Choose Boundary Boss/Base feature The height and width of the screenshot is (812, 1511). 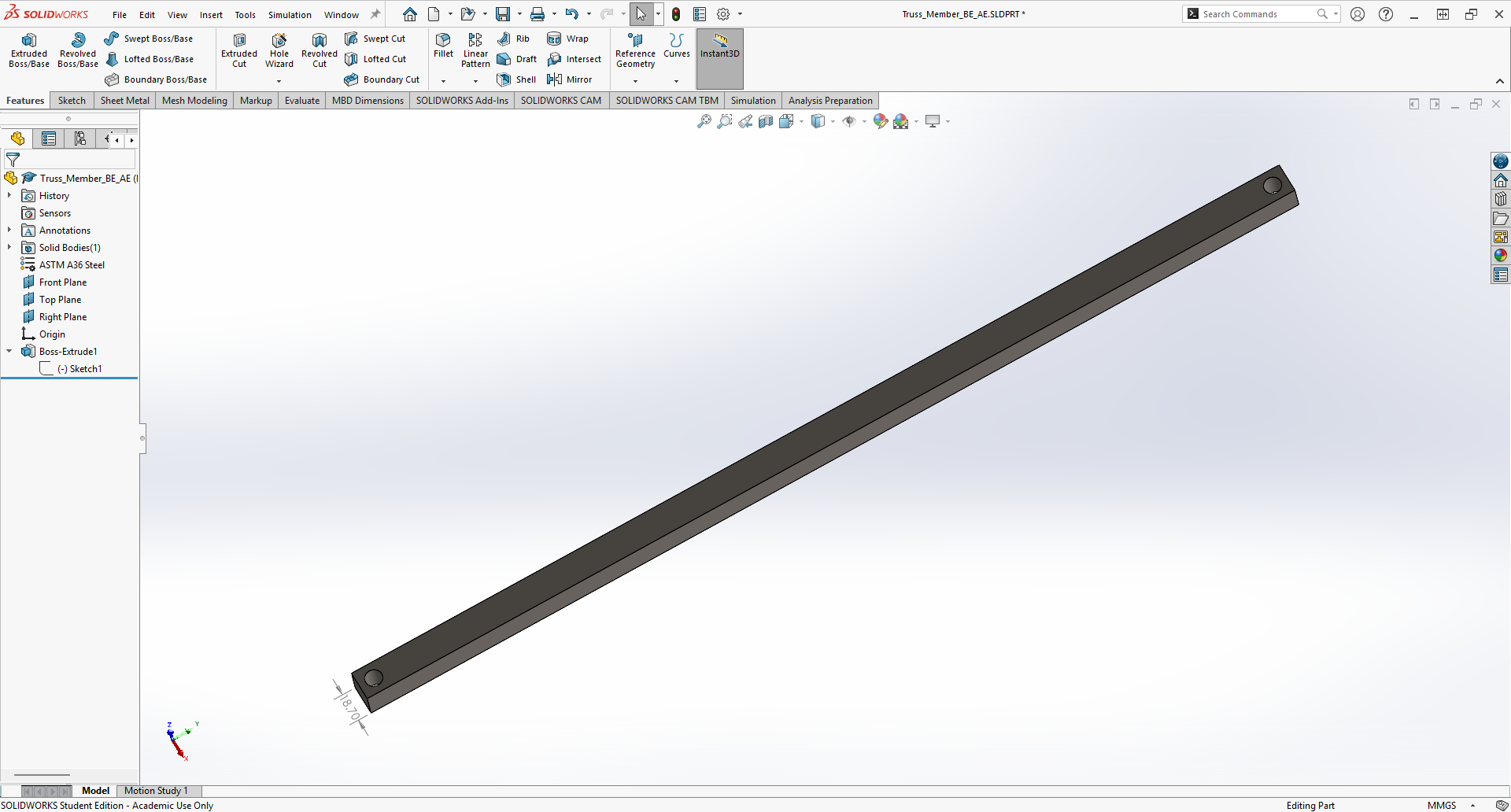pos(156,79)
